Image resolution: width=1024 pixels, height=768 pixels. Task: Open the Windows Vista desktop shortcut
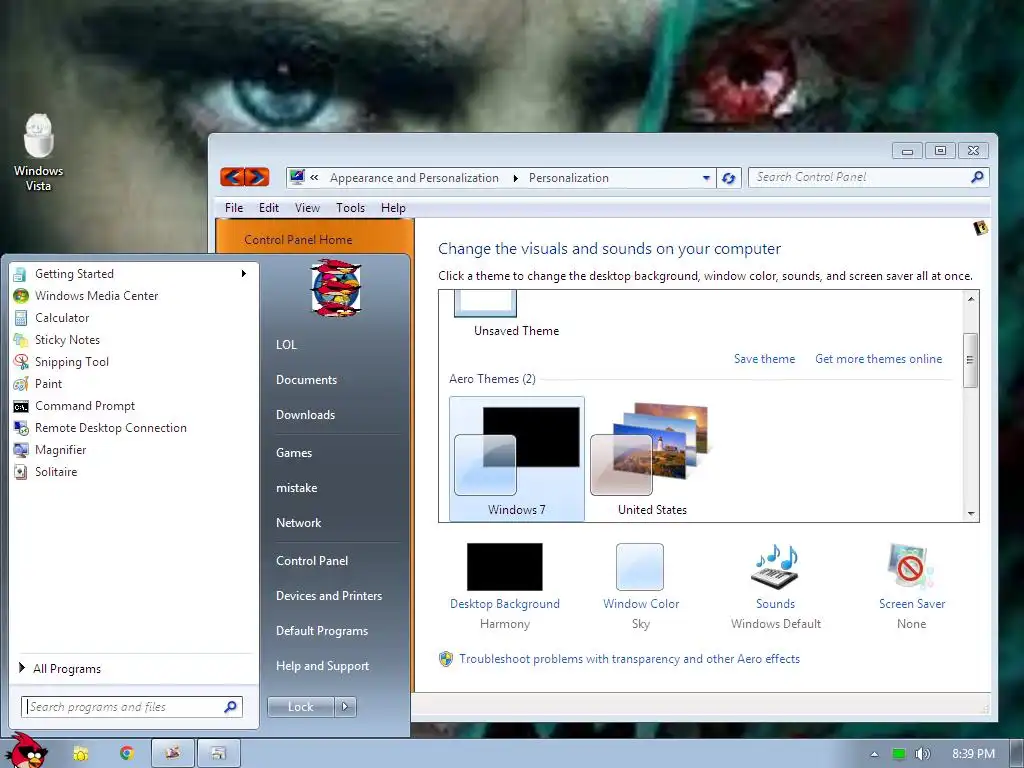coord(39,153)
